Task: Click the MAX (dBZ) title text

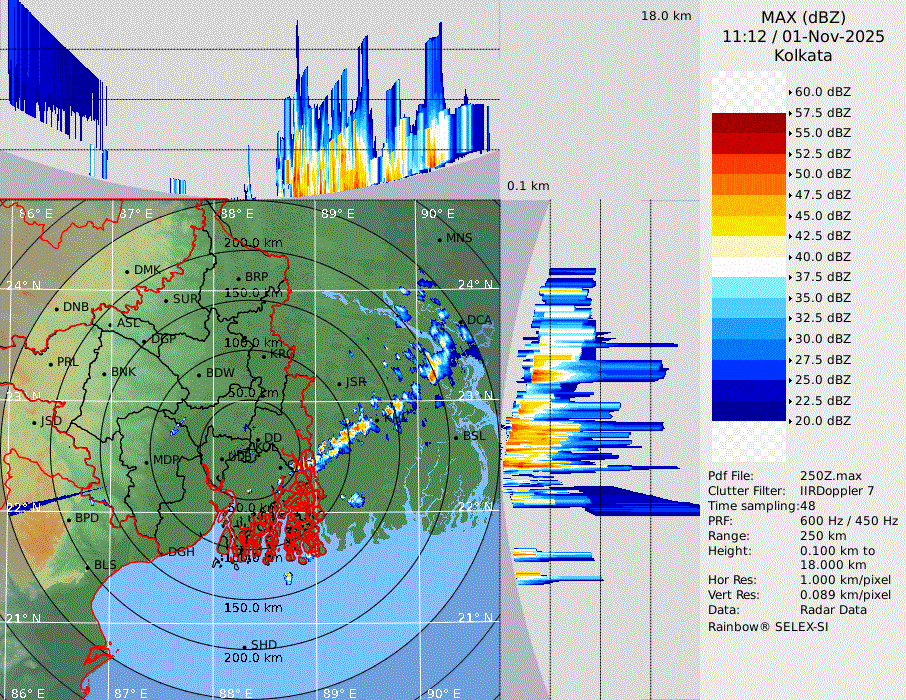Action: [803, 17]
